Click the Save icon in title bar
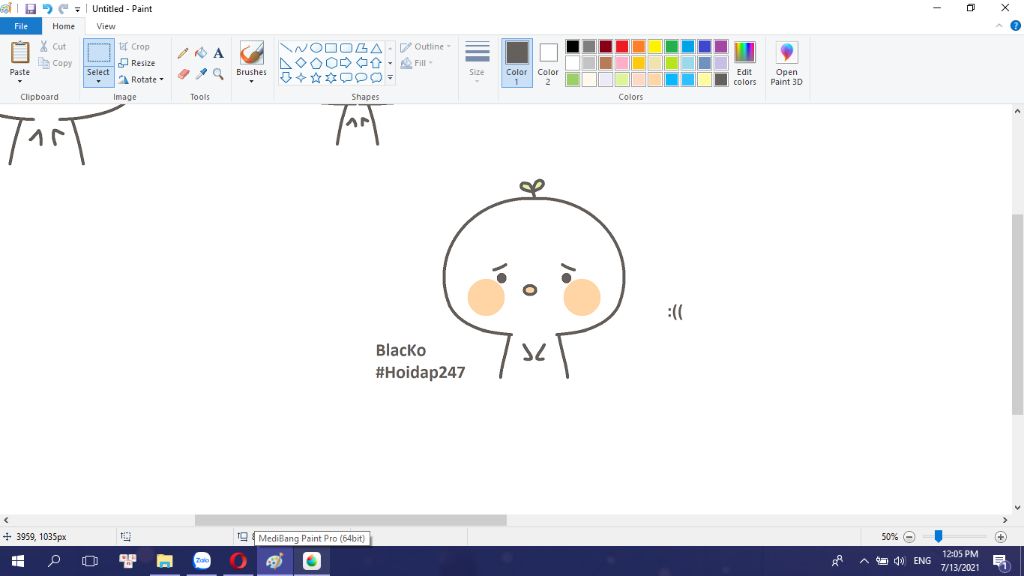1024x576 pixels. (x=31, y=9)
